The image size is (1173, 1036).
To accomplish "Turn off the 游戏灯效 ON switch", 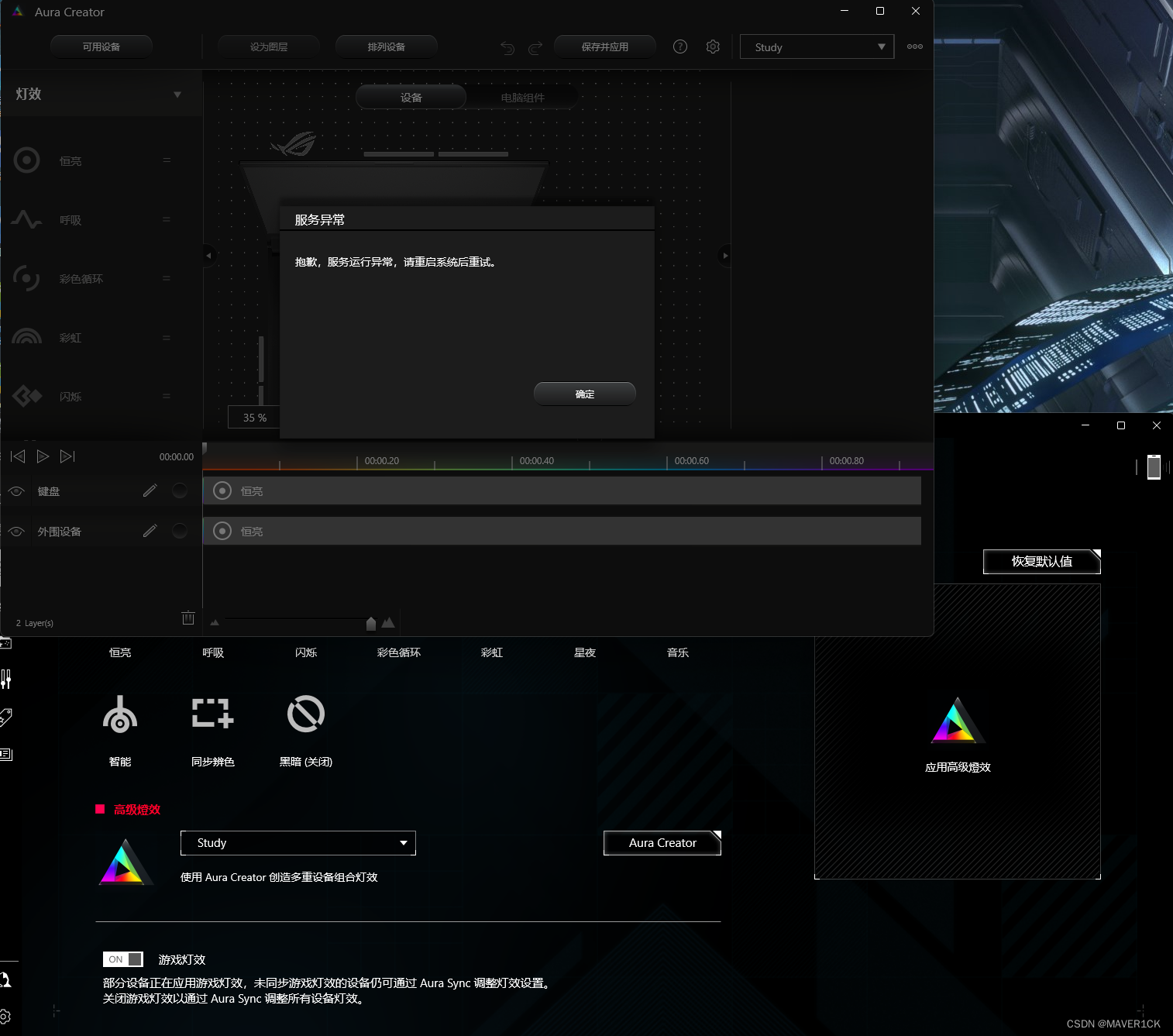I will [x=123, y=959].
